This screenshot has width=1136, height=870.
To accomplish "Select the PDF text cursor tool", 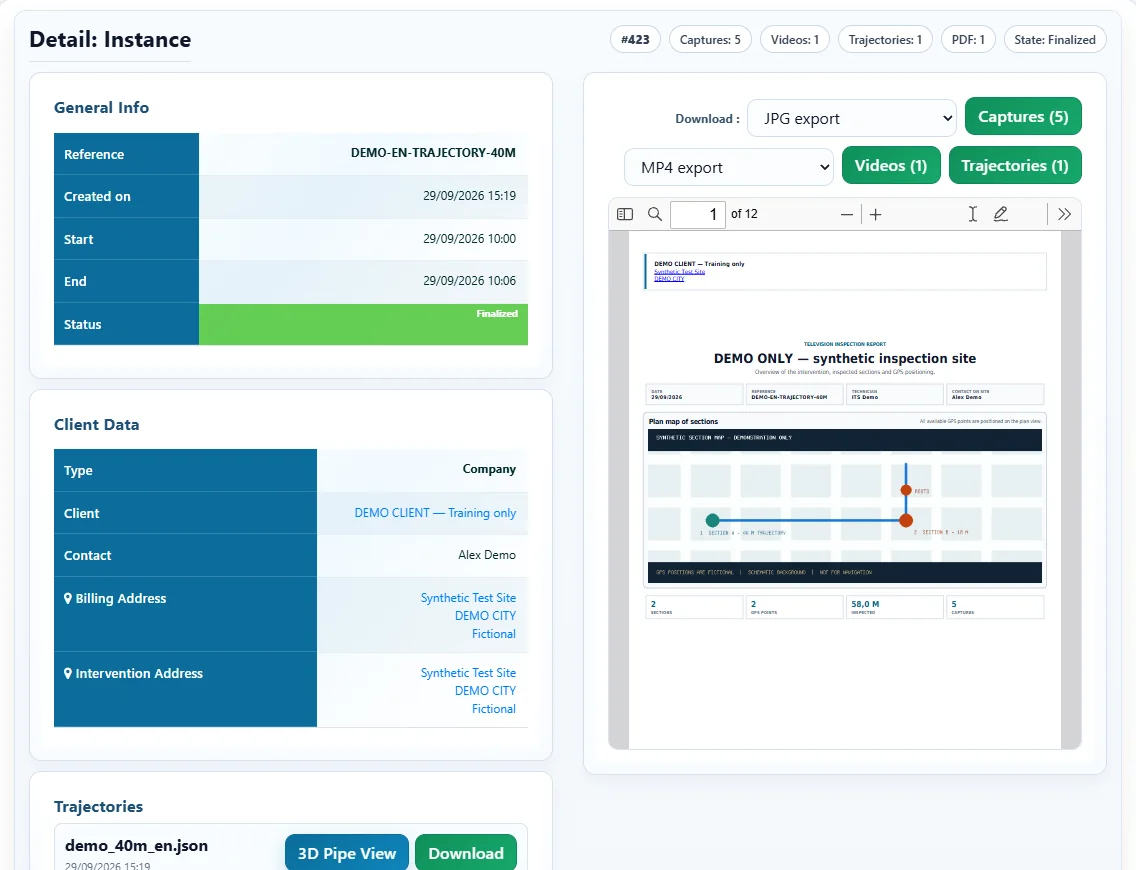I will point(972,214).
